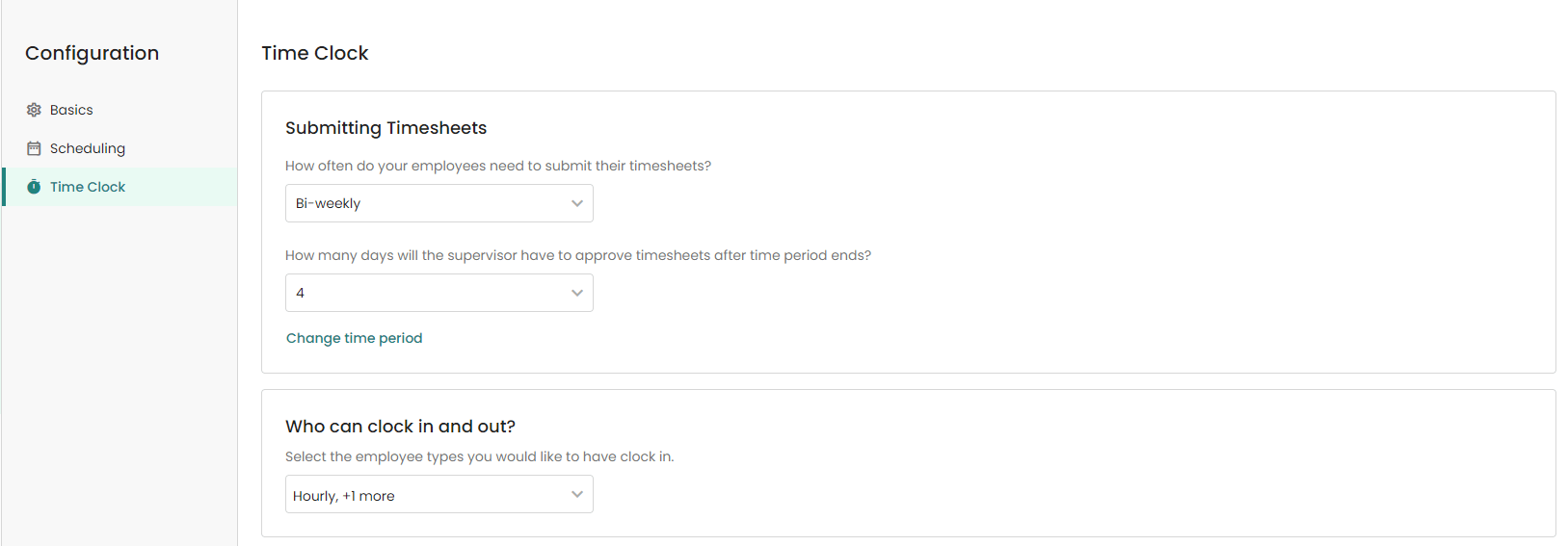
Task: Click the Time Clock page title
Action: click(314, 53)
